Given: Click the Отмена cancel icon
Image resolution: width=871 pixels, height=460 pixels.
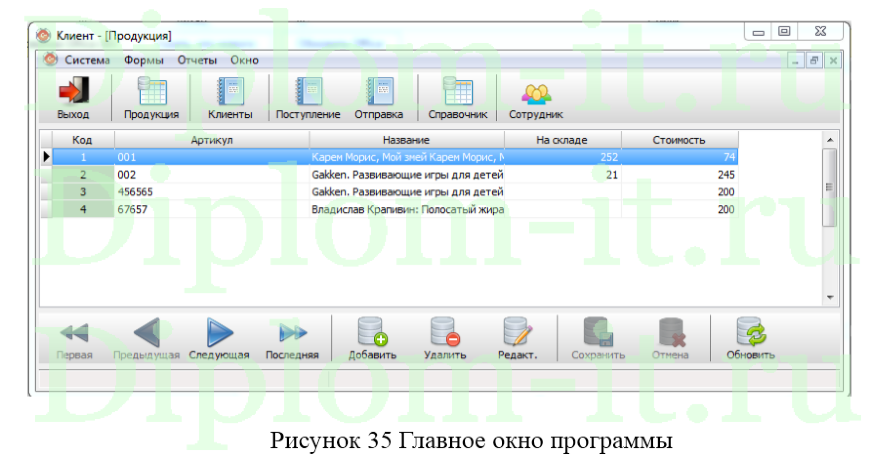Looking at the screenshot, I should [671, 332].
